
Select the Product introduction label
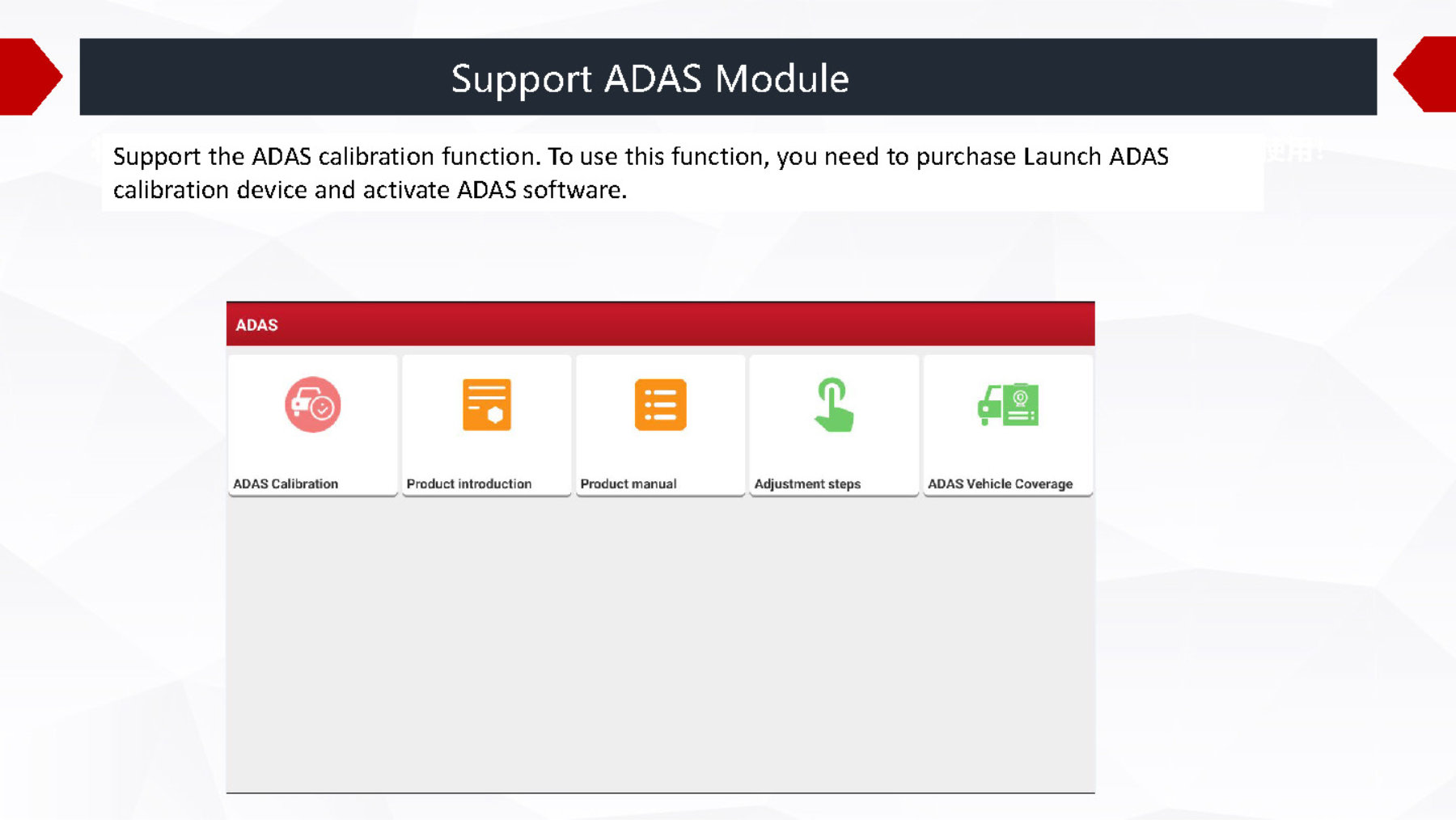pos(469,484)
